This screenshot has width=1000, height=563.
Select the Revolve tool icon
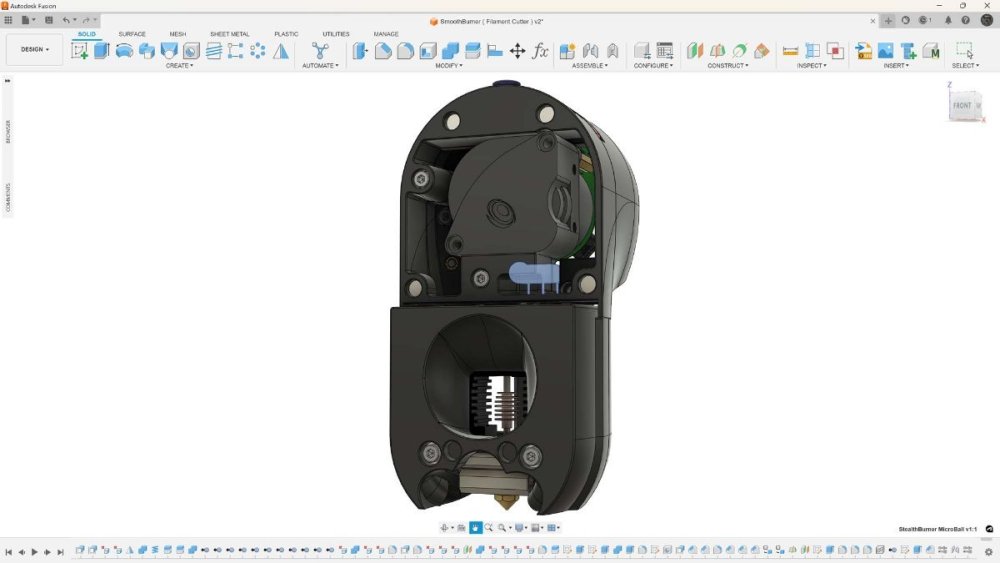pyautogui.click(x=124, y=51)
